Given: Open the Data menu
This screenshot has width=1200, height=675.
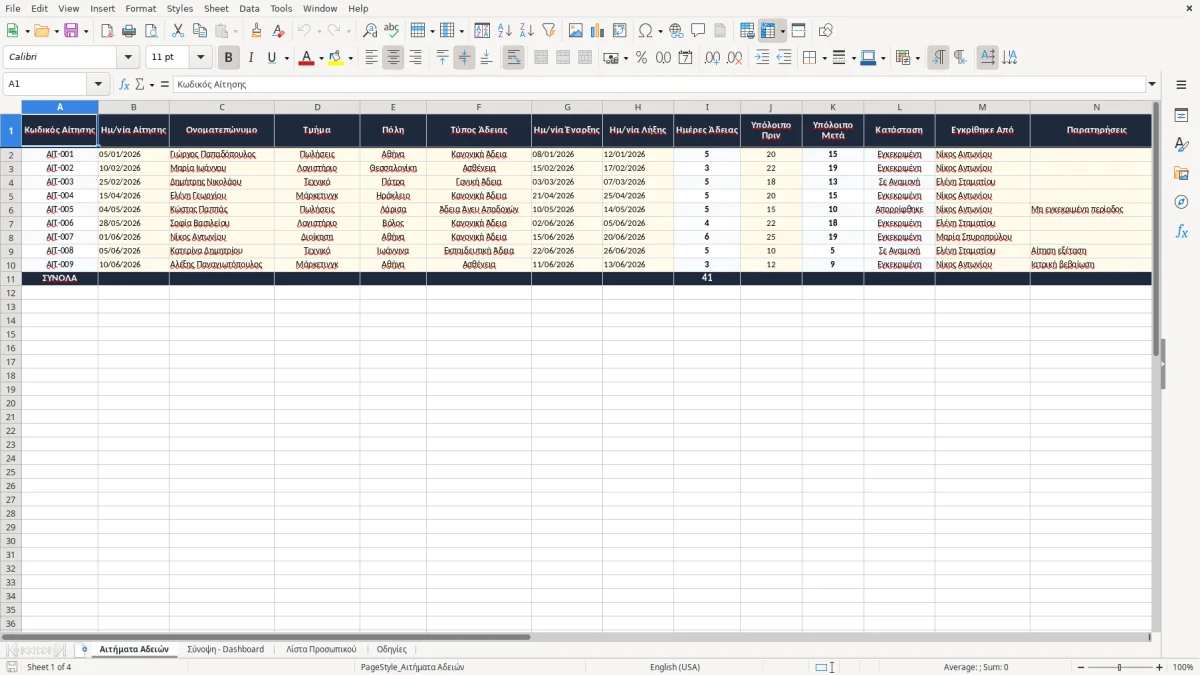Looking at the screenshot, I should [x=249, y=8].
